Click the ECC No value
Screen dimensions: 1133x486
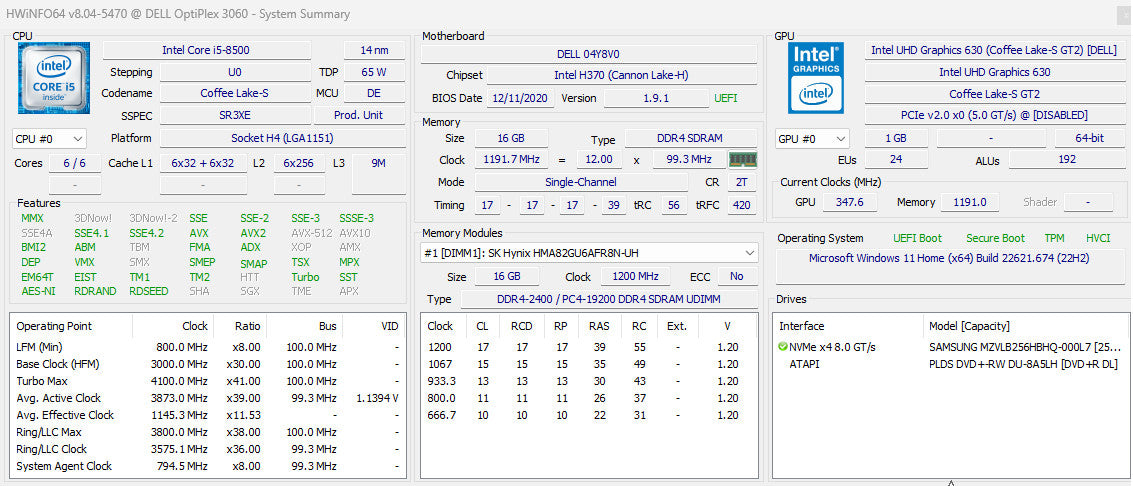pos(736,277)
